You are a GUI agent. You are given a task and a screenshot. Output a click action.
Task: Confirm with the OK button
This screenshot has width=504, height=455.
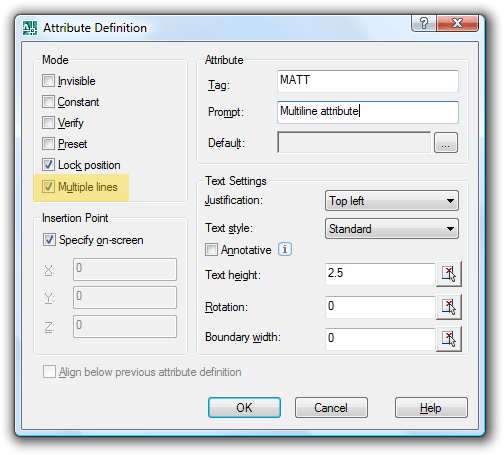(244, 407)
